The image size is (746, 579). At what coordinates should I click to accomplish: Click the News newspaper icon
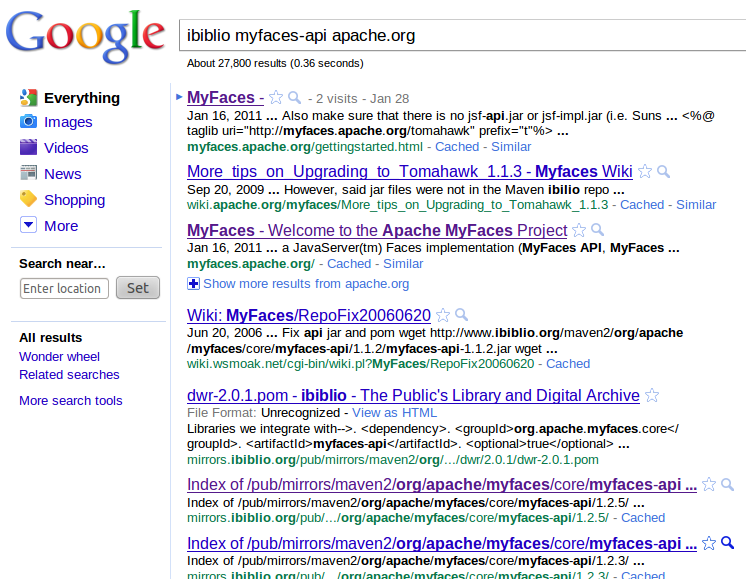coord(29,173)
